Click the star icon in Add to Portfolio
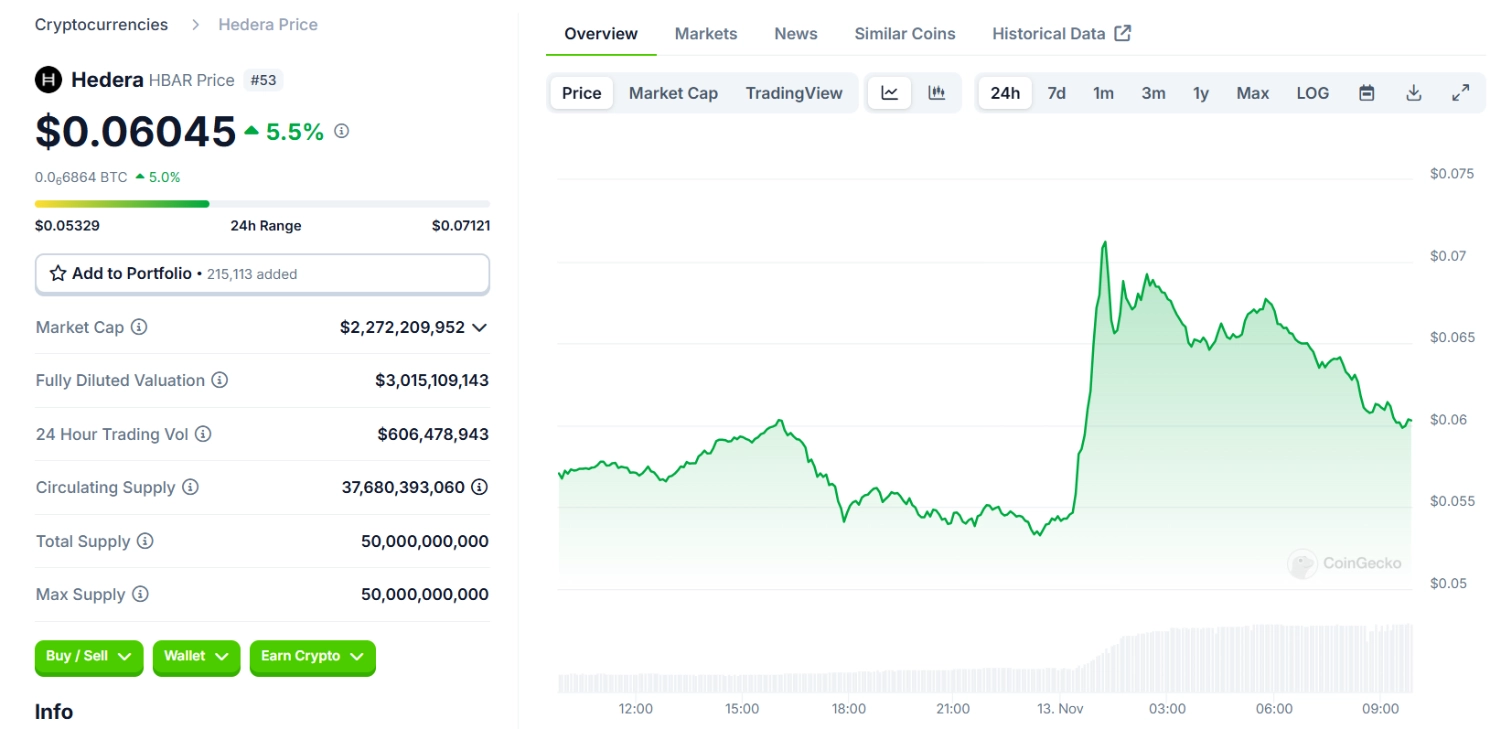Viewport: 1501px width, 729px height. [58, 273]
